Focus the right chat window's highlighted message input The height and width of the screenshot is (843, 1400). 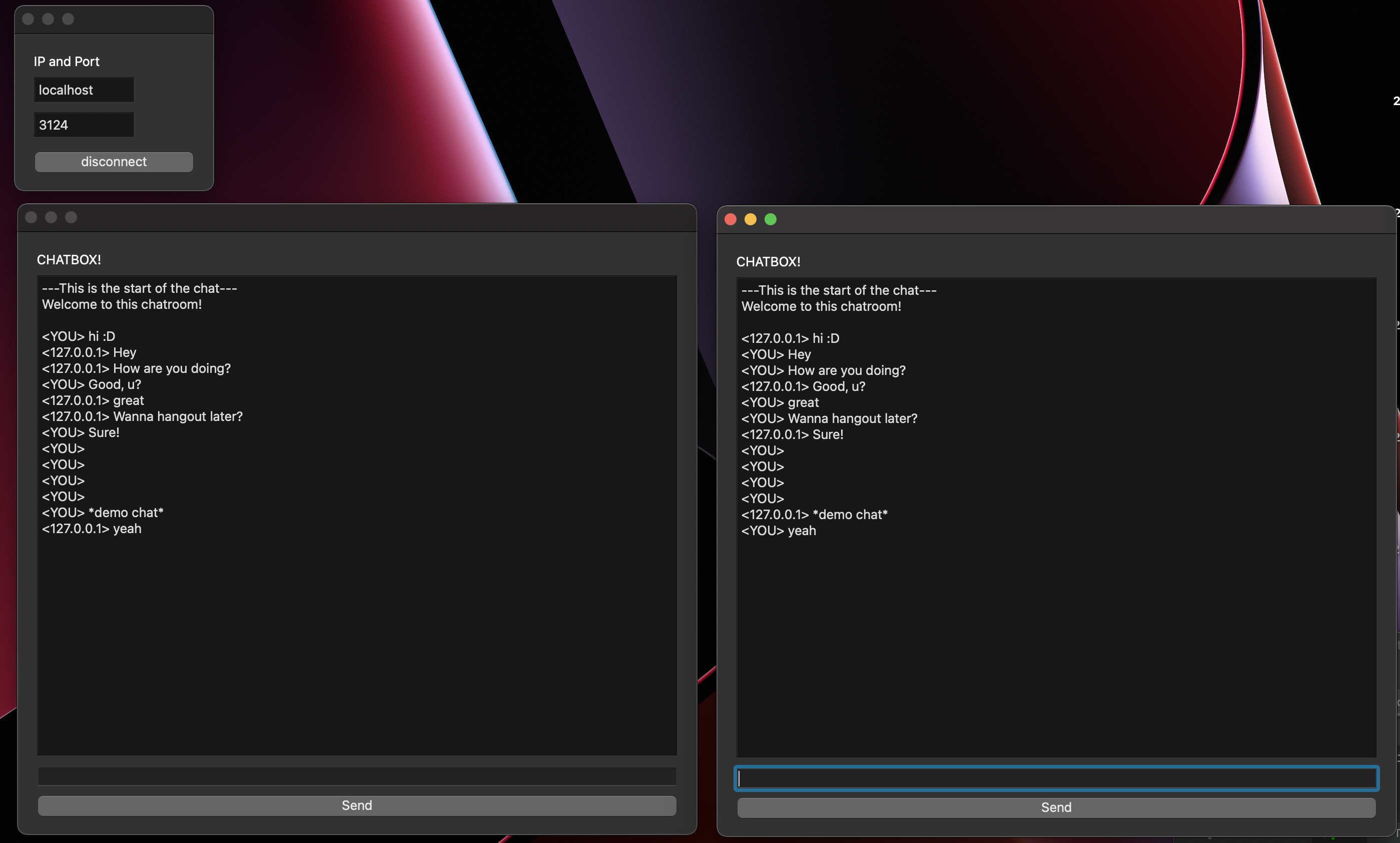(x=1056, y=778)
